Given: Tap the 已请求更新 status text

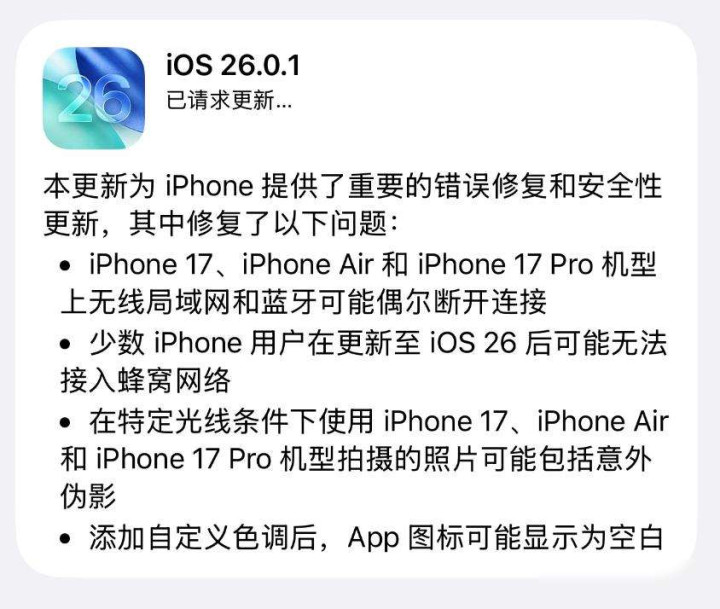Looking at the screenshot, I should 229,100.
